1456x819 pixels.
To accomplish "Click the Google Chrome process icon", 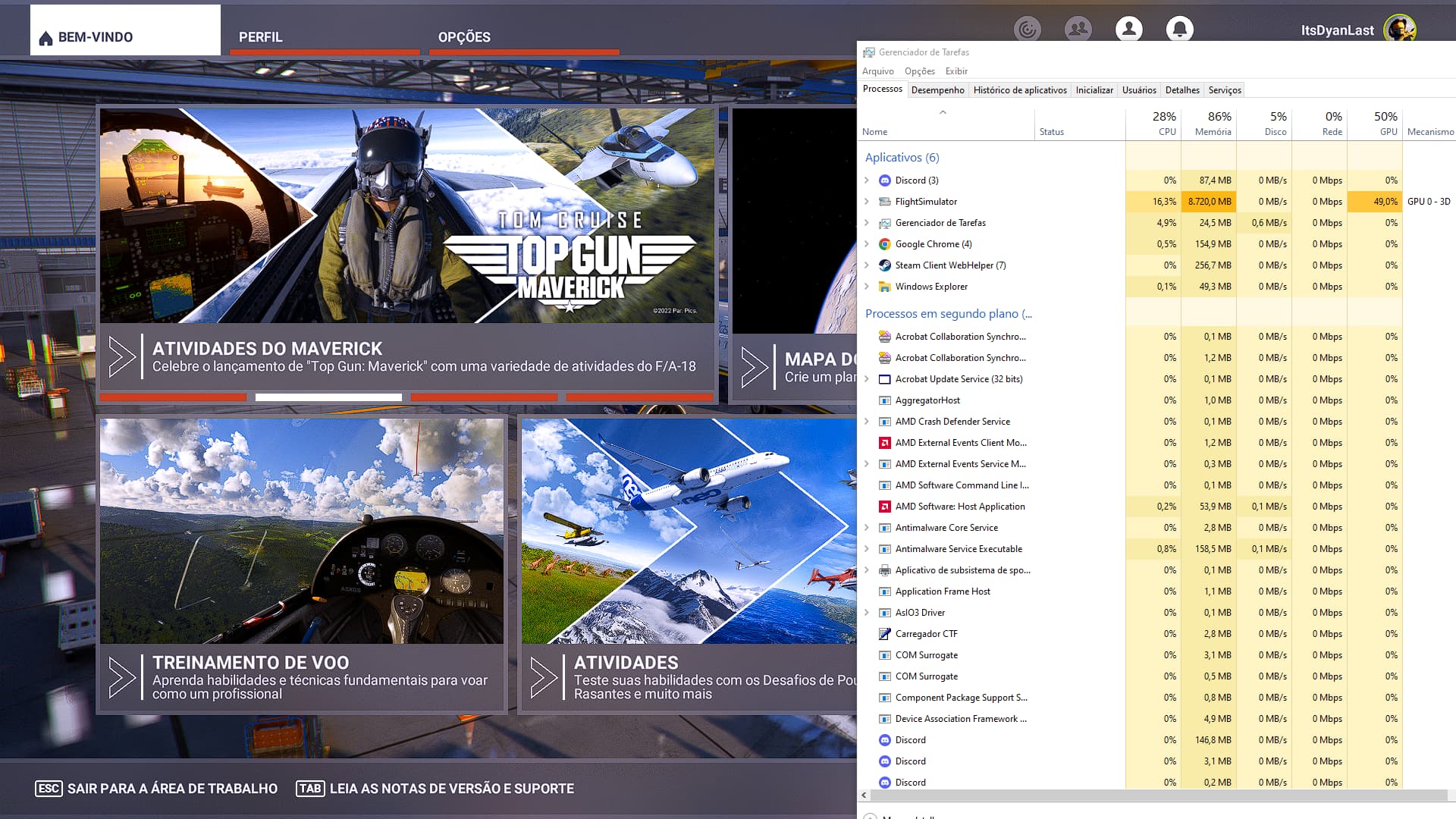I will point(884,244).
